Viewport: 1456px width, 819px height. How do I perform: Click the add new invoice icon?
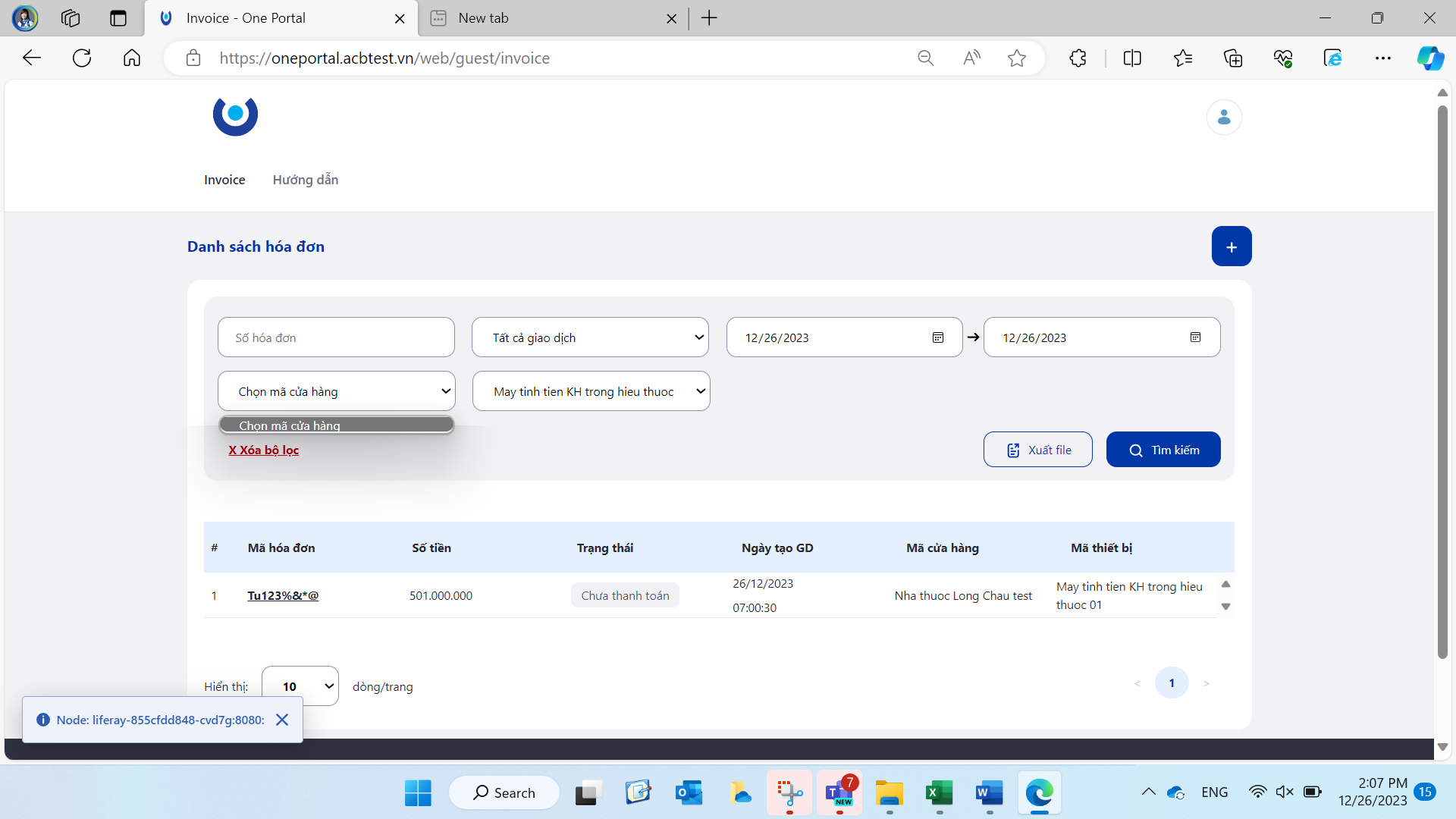click(1231, 247)
